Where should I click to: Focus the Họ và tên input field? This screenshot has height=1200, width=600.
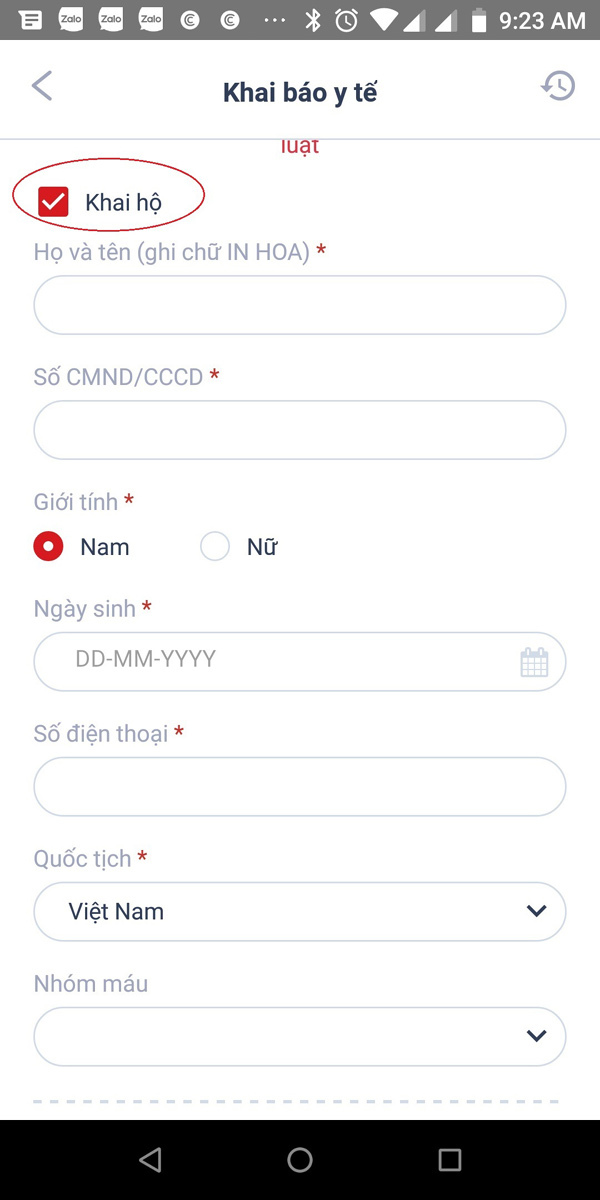(x=300, y=305)
